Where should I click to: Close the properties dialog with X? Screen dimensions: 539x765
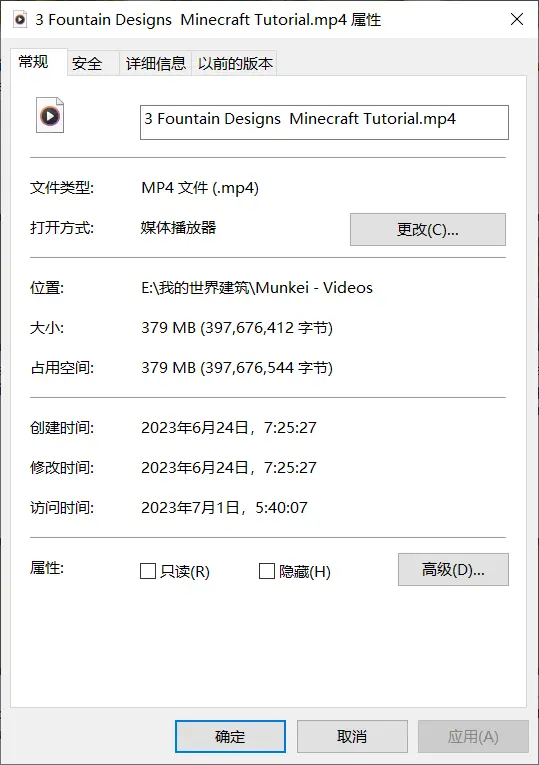(517, 19)
